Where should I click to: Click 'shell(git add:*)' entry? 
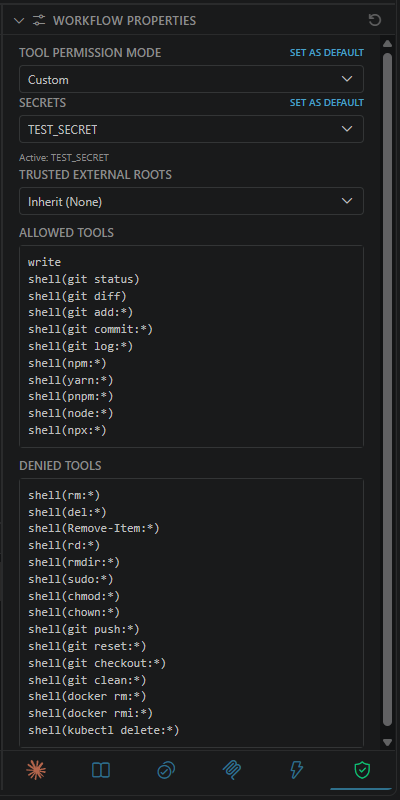pos(81,313)
